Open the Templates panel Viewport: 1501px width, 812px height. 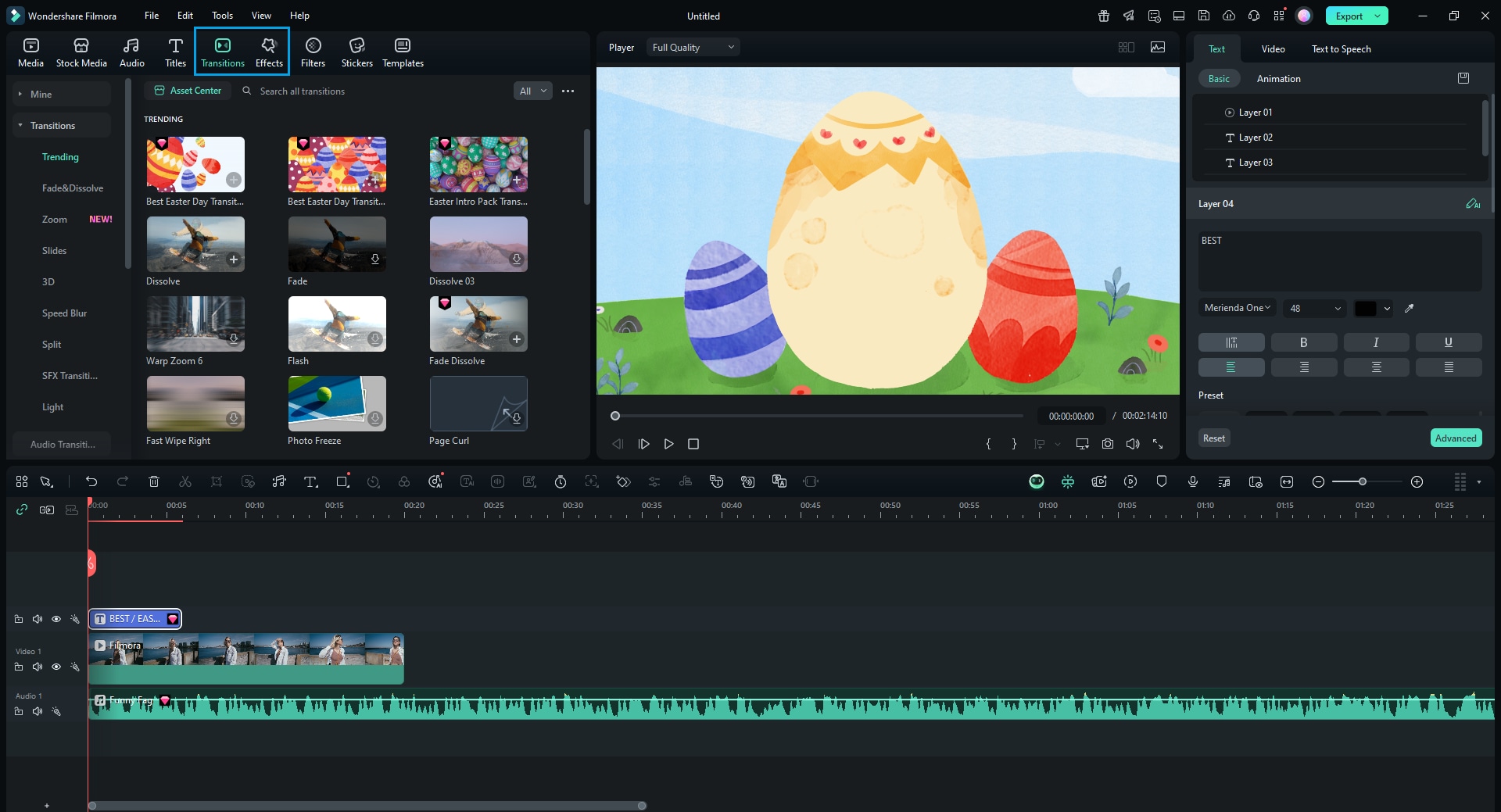point(403,52)
